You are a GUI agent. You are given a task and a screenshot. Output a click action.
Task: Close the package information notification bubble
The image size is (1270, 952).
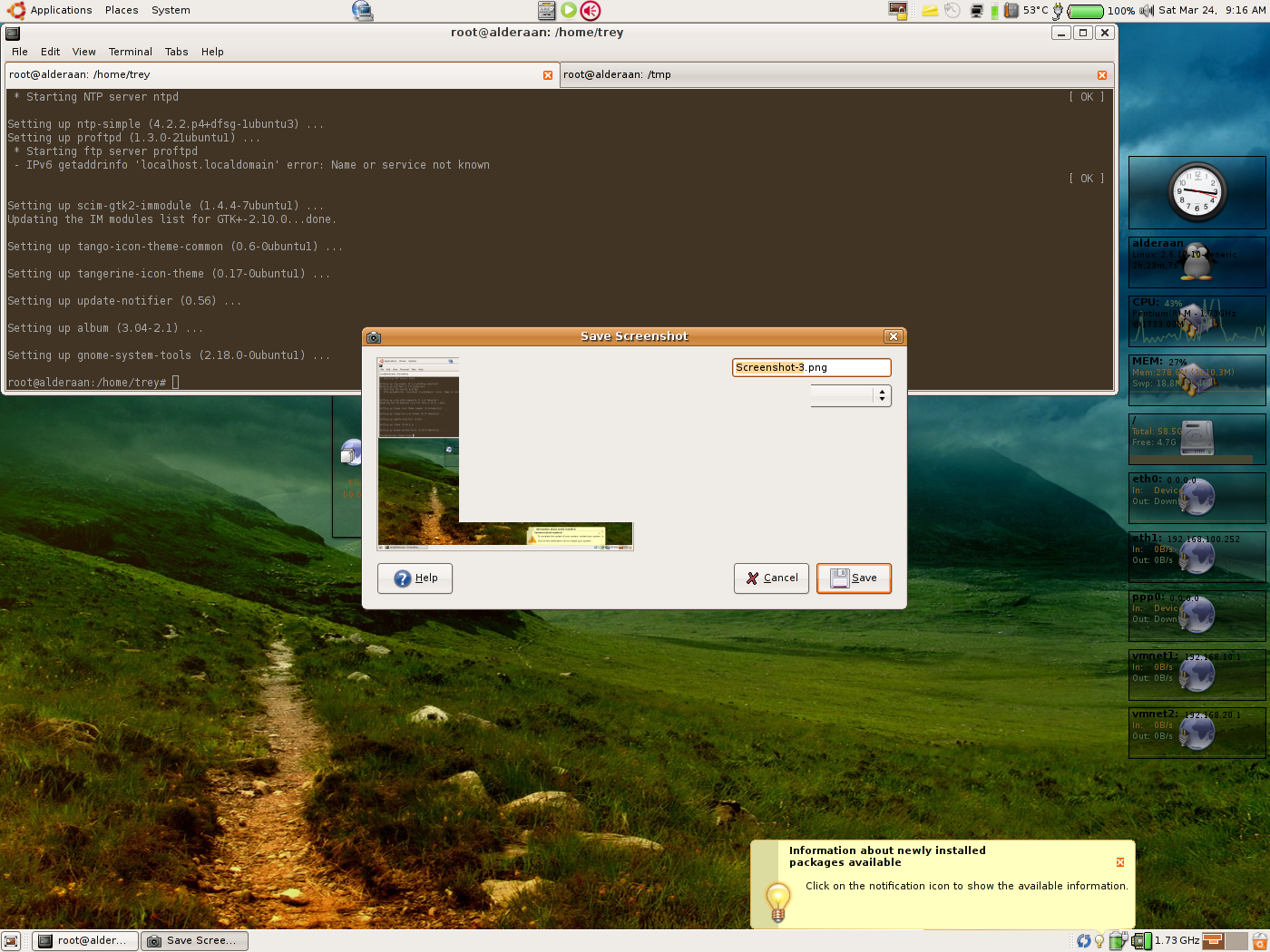1120,862
